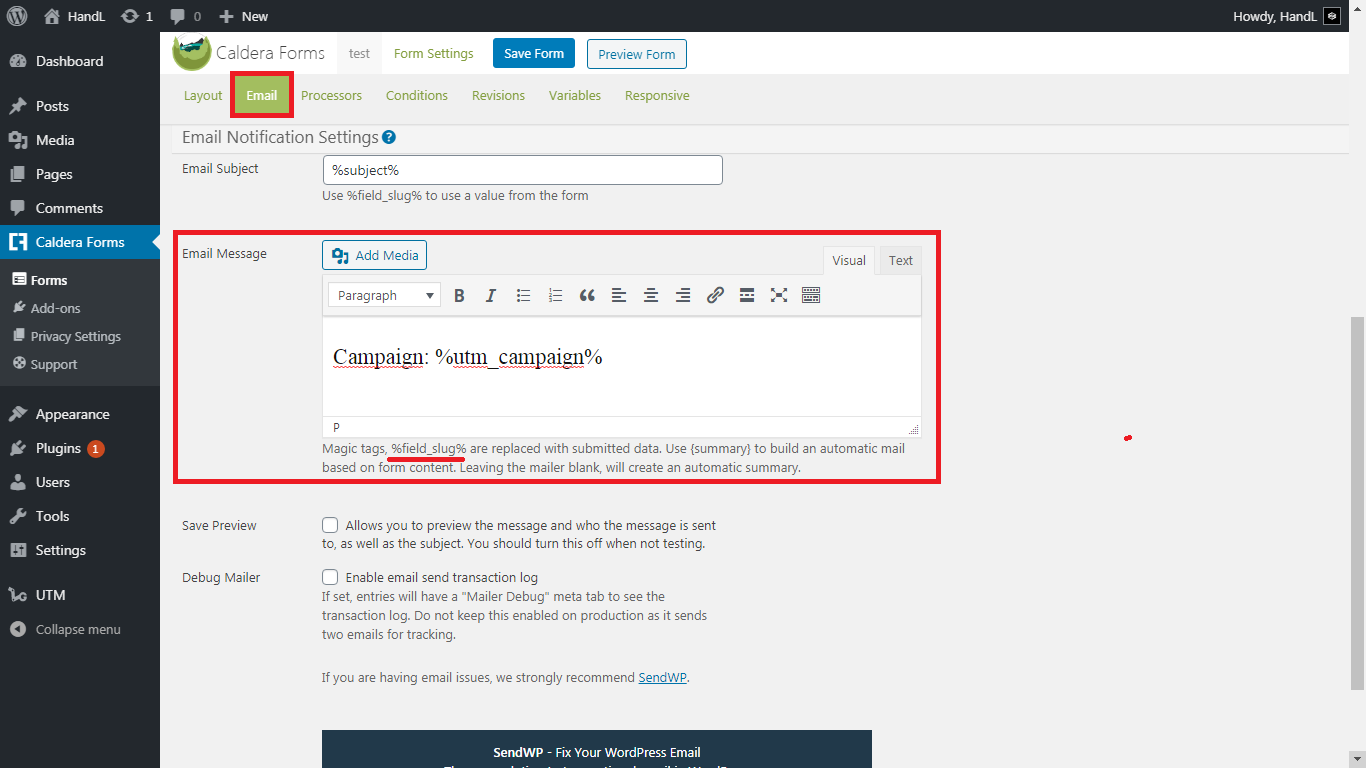Enable the Save Preview checkbox

click(330, 525)
